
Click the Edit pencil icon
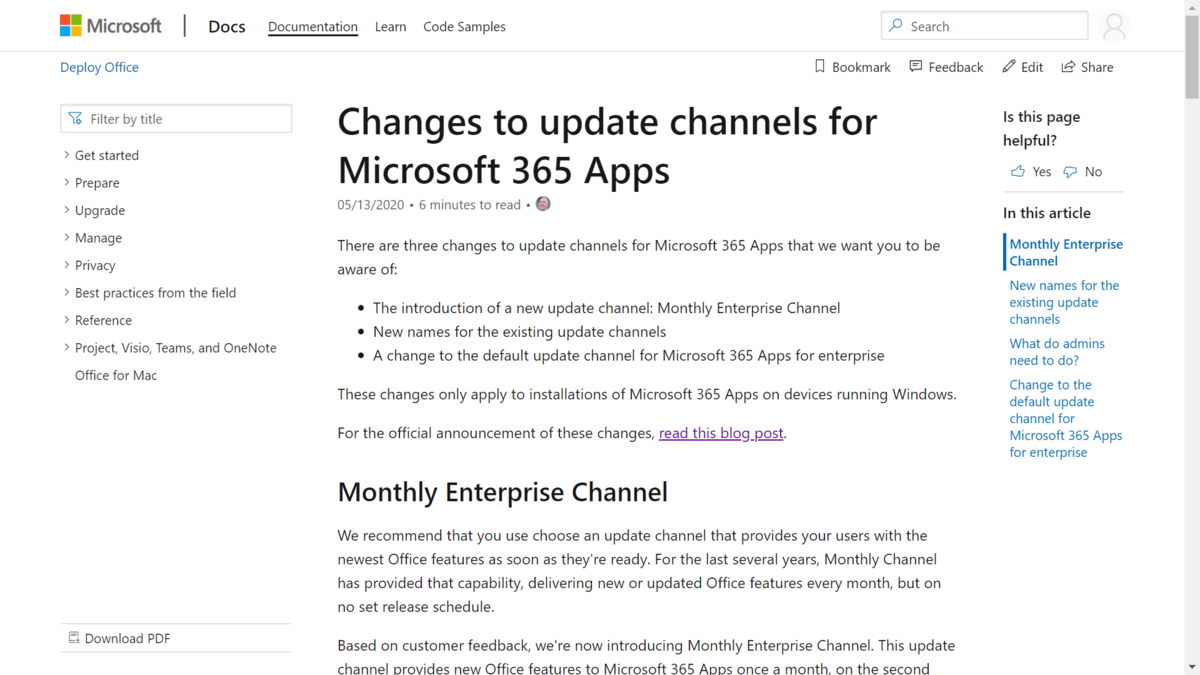click(1009, 67)
